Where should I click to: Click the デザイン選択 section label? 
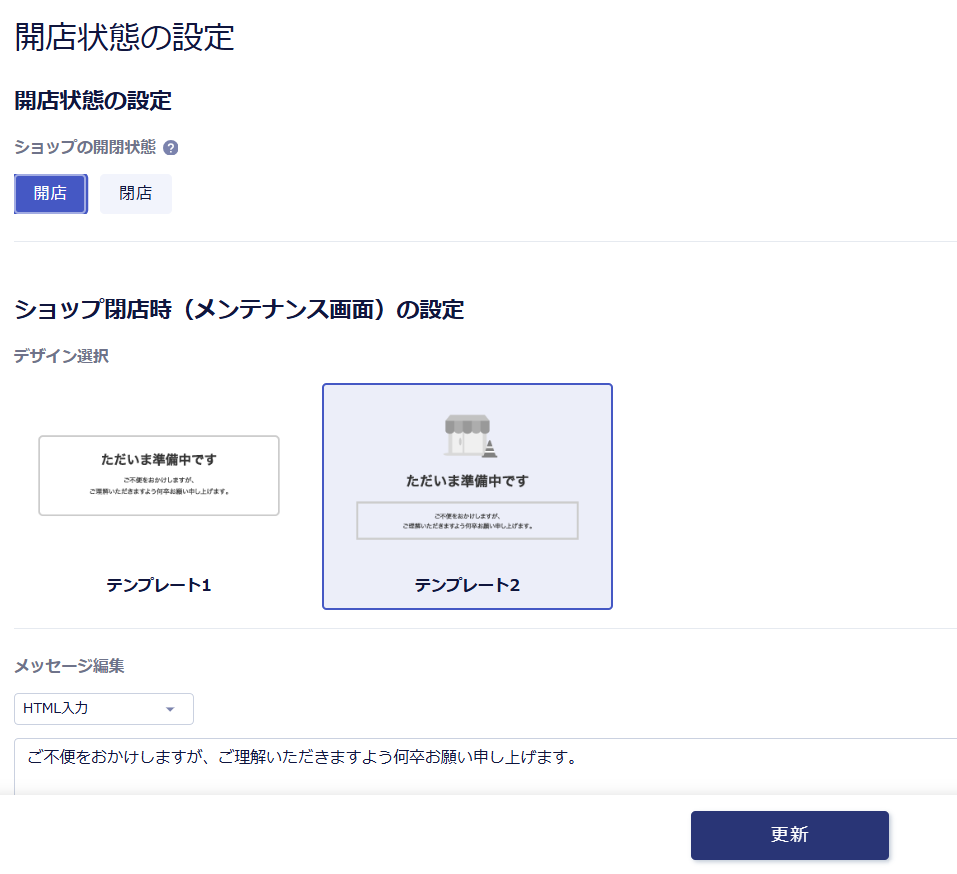[x=61, y=356]
